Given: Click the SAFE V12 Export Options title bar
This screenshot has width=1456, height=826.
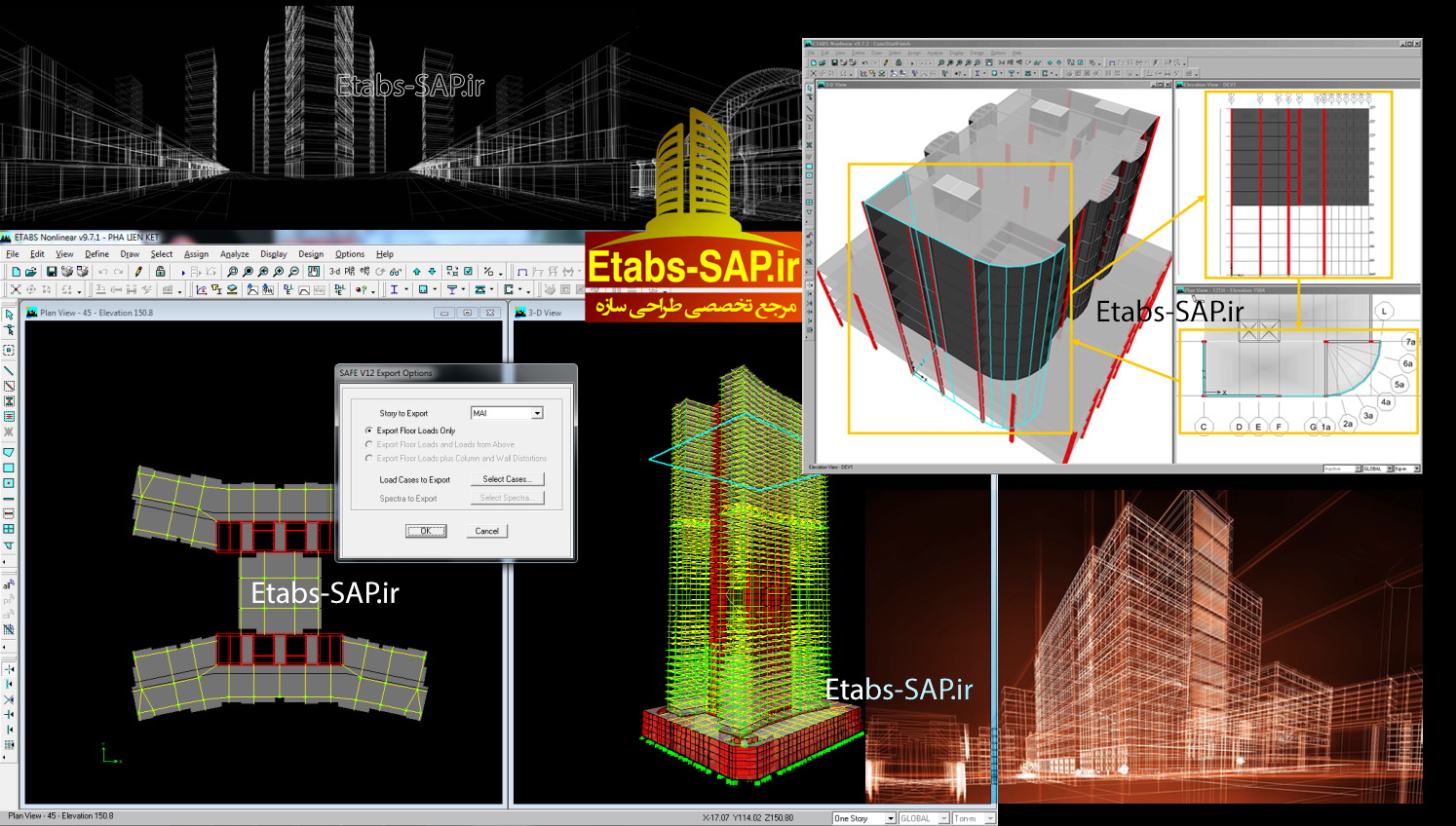Looking at the screenshot, I should click(x=456, y=373).
